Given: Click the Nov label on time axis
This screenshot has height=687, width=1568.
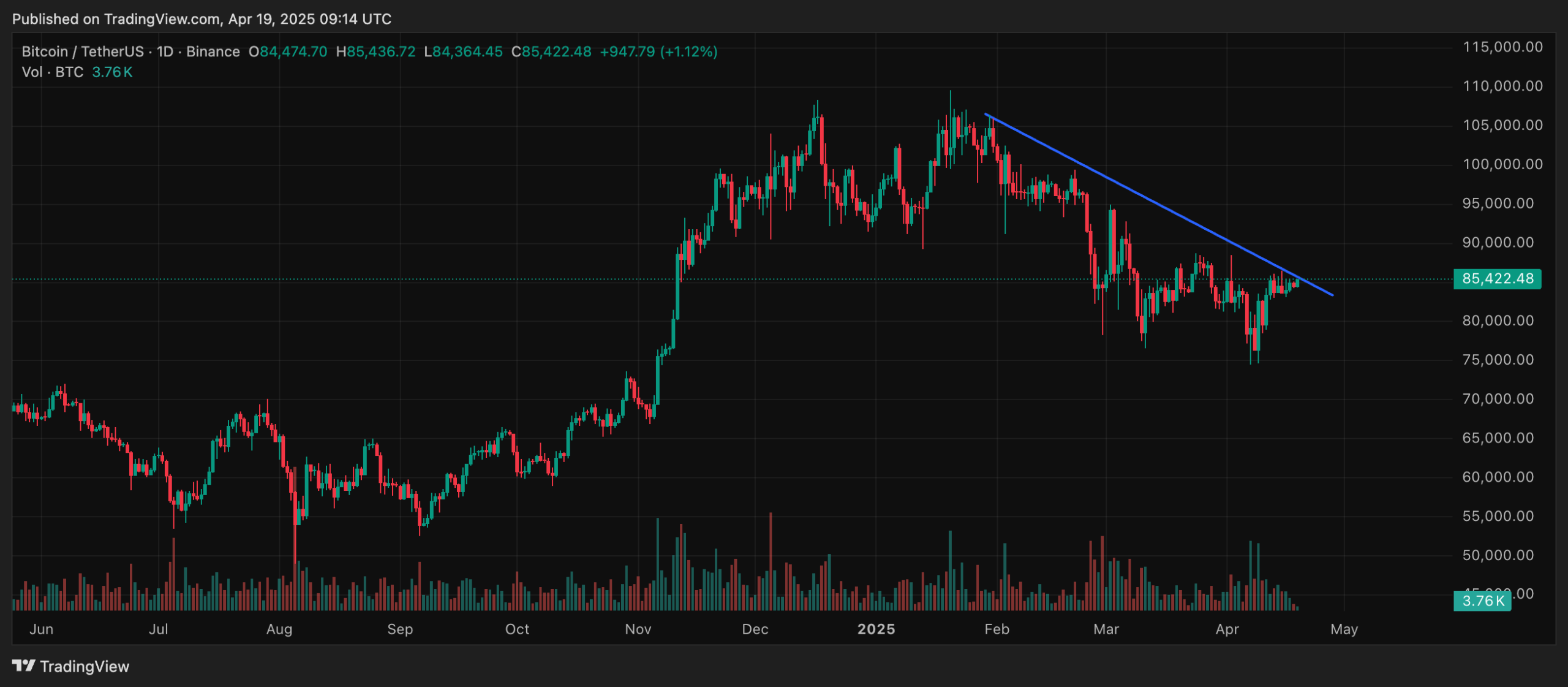Looking at the screenshot, I should click(x=638, y=629).
